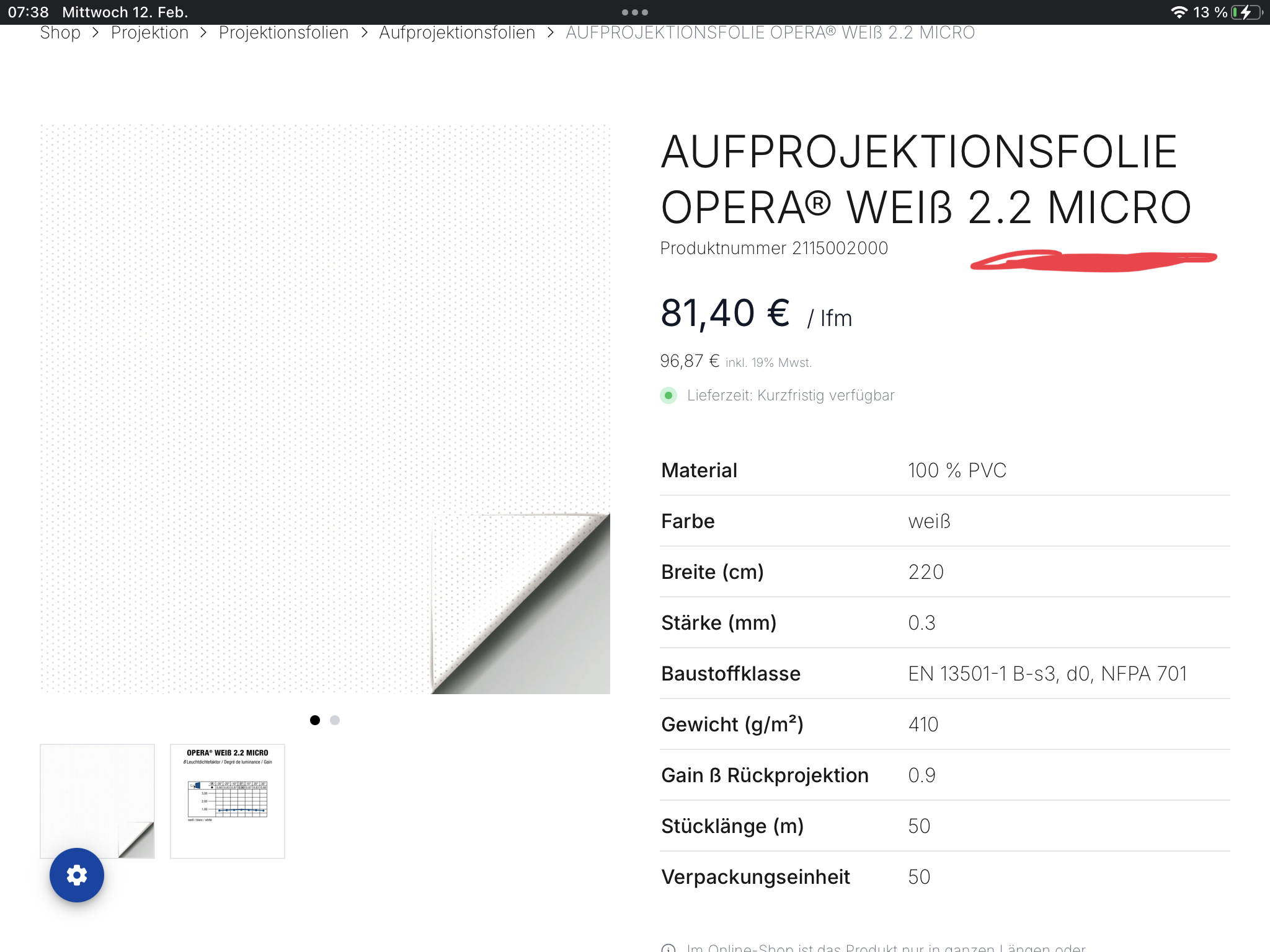Tap battery percentage '13 %'
1270x952 pixels.
click(x=1210, y=12)
